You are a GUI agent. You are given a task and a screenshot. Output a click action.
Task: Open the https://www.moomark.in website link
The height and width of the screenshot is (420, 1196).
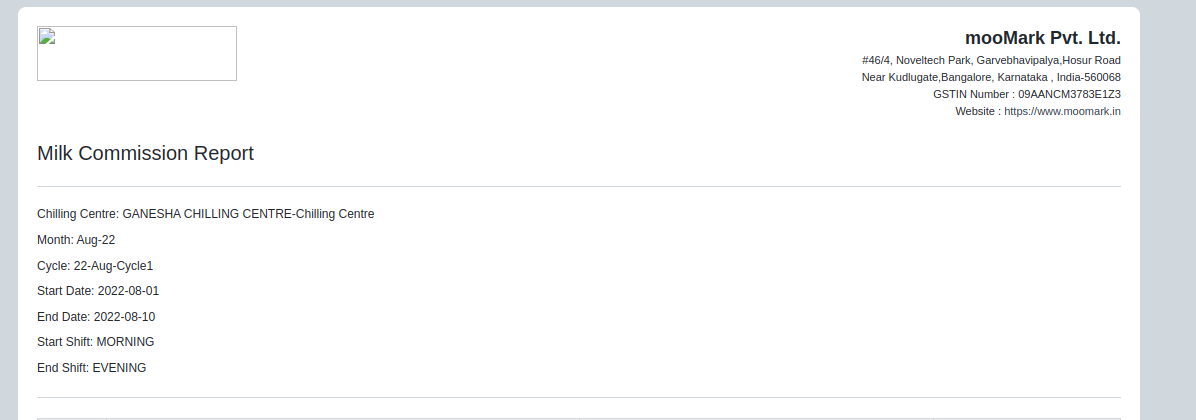1063,111
